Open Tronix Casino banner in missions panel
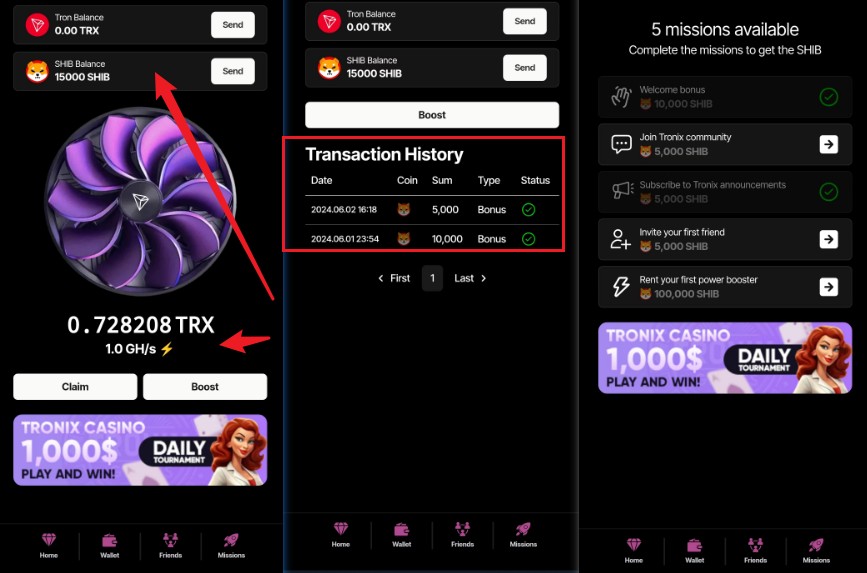Image resolution: width=867 pixels, height=573 pixels. 725,358
